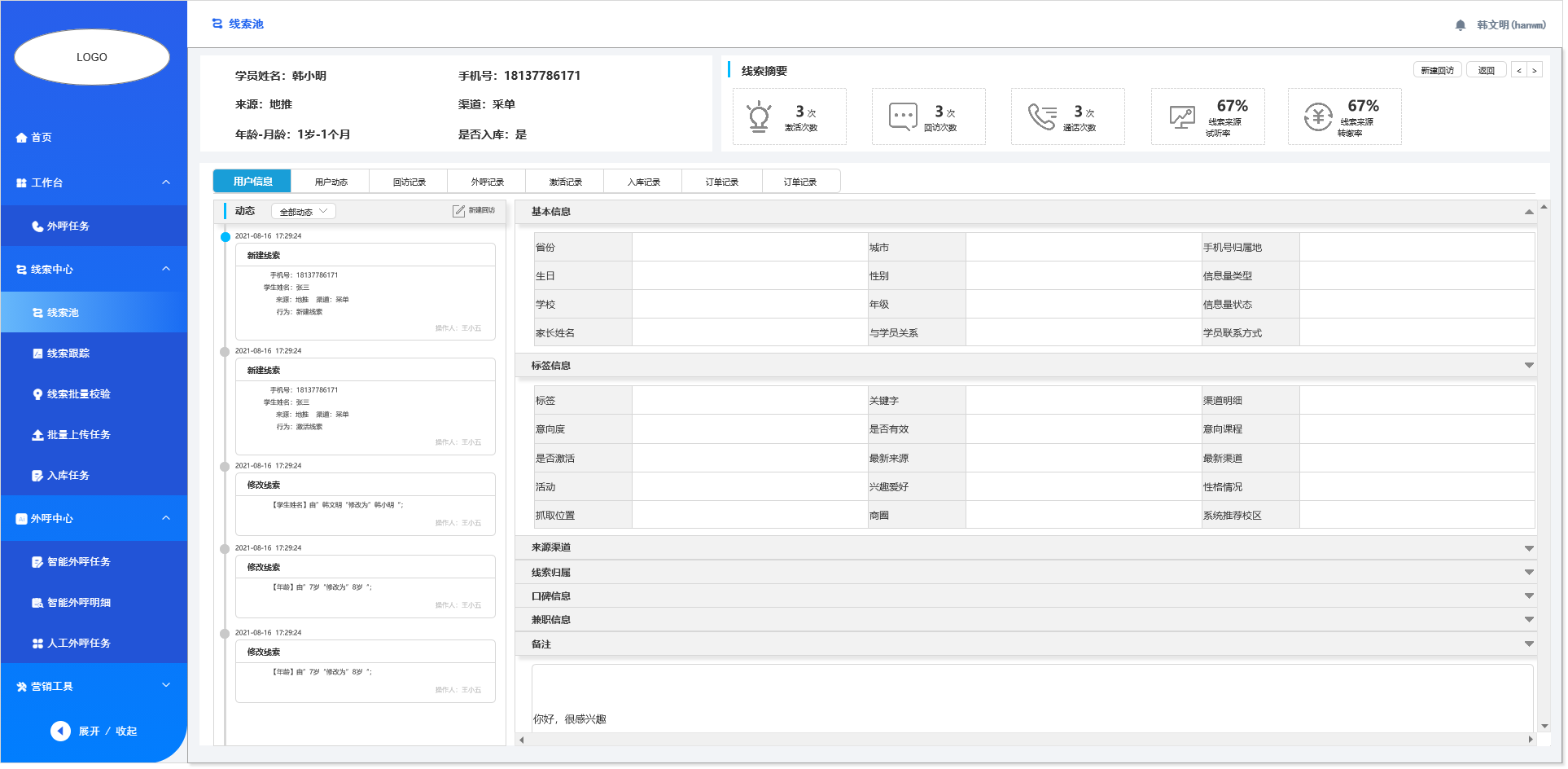The width and height of the screenshot is (1568, 769).
Task: Switch to the 用户信息 tab
Action: (252, 182)
